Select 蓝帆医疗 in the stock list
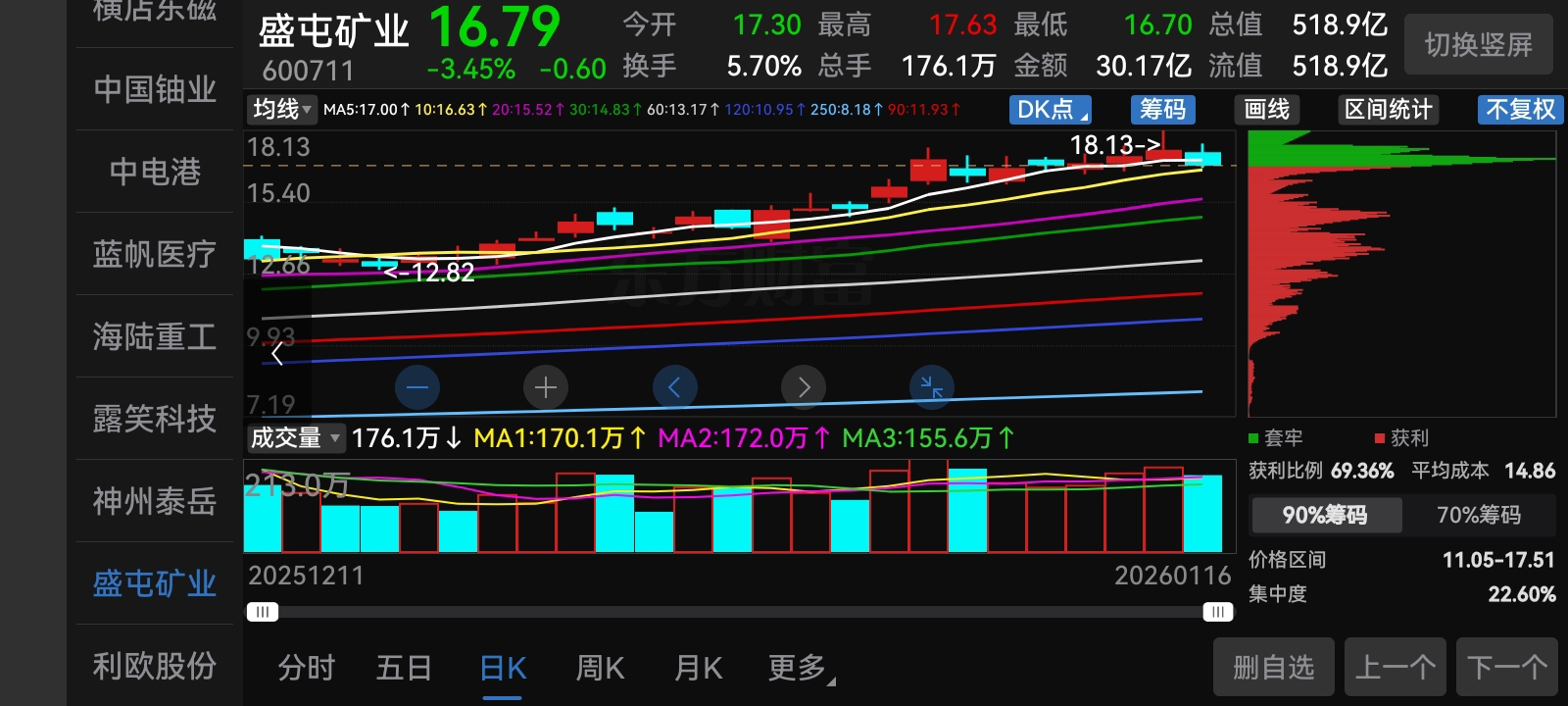Image resolution: width=1568 pixels, height=706 pixels. point(155,254)
